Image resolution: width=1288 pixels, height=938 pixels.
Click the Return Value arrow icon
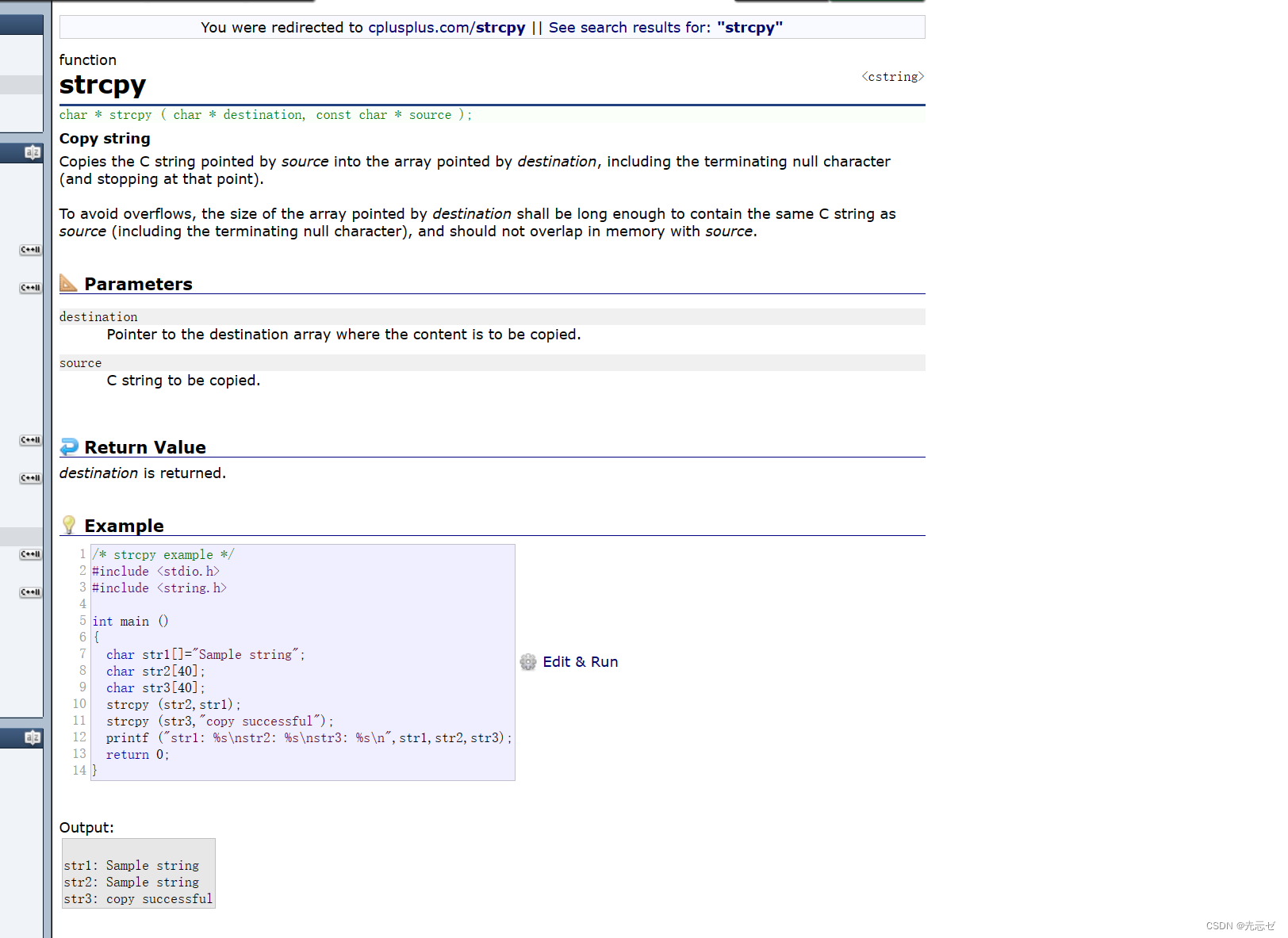pos(69,446)
